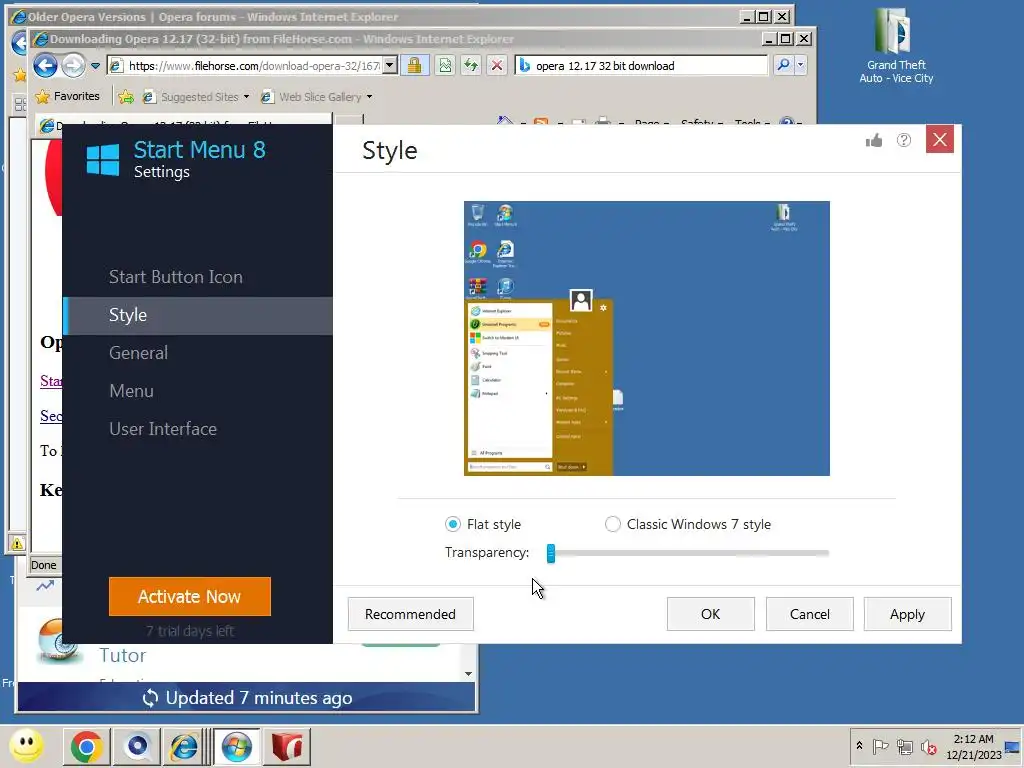Switch to Internet Explorer in the taskbar
The width and height of the screenshot is (1024, 768).
click(184, 746)
